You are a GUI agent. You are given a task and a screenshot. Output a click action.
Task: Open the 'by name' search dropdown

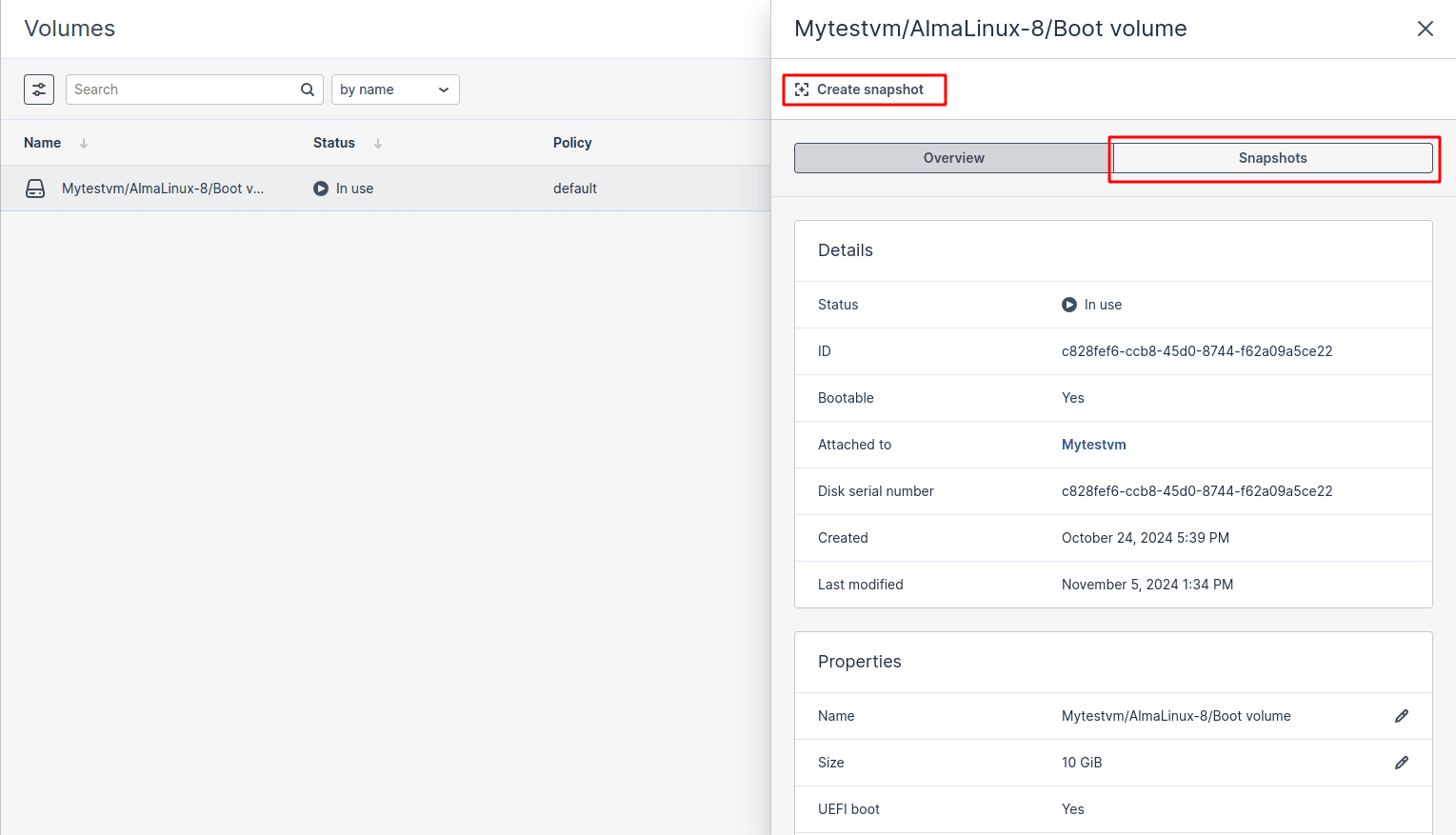[x=395, y=89]
